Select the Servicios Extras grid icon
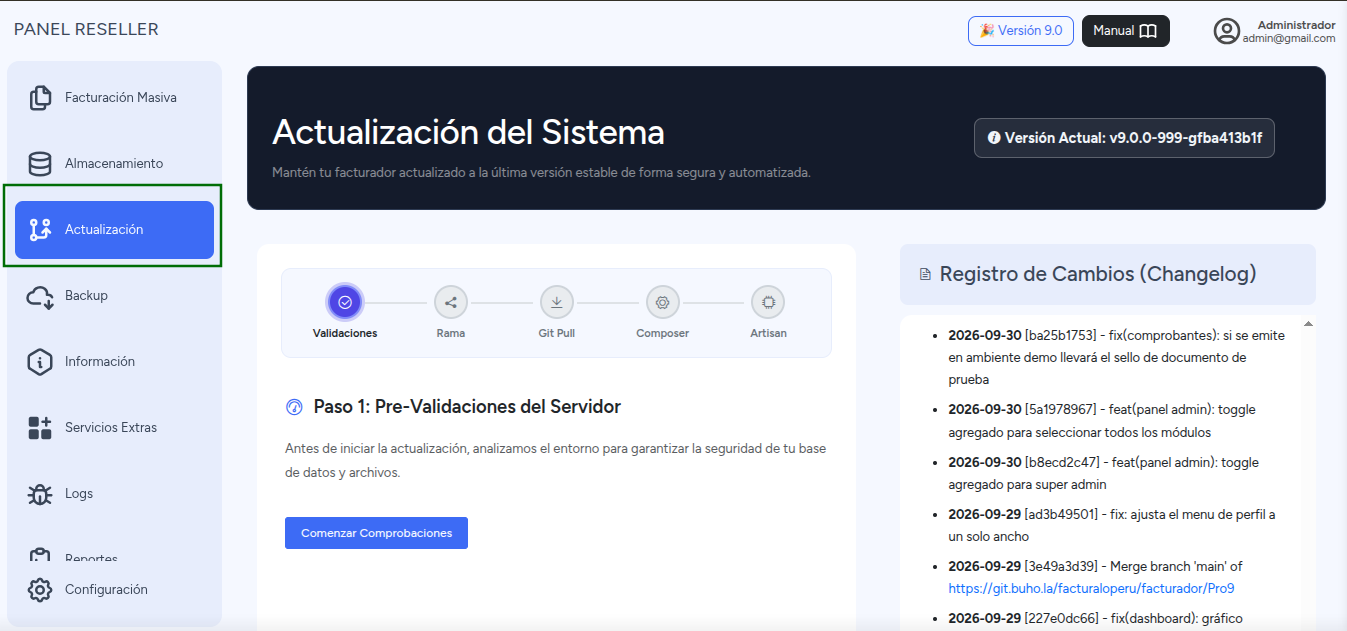Screen dimensions: 1347x631 40,428
